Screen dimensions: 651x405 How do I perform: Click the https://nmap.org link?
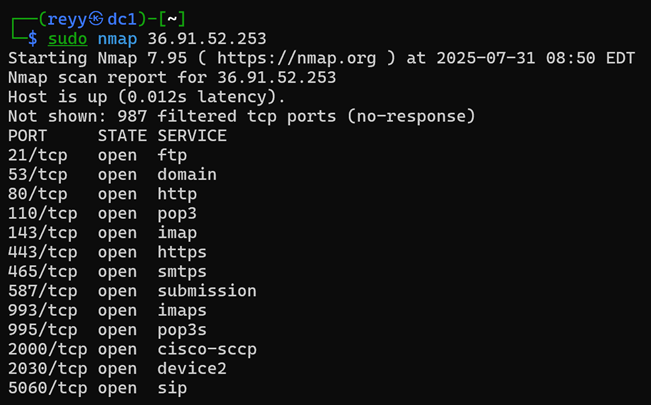coord(296,58)
